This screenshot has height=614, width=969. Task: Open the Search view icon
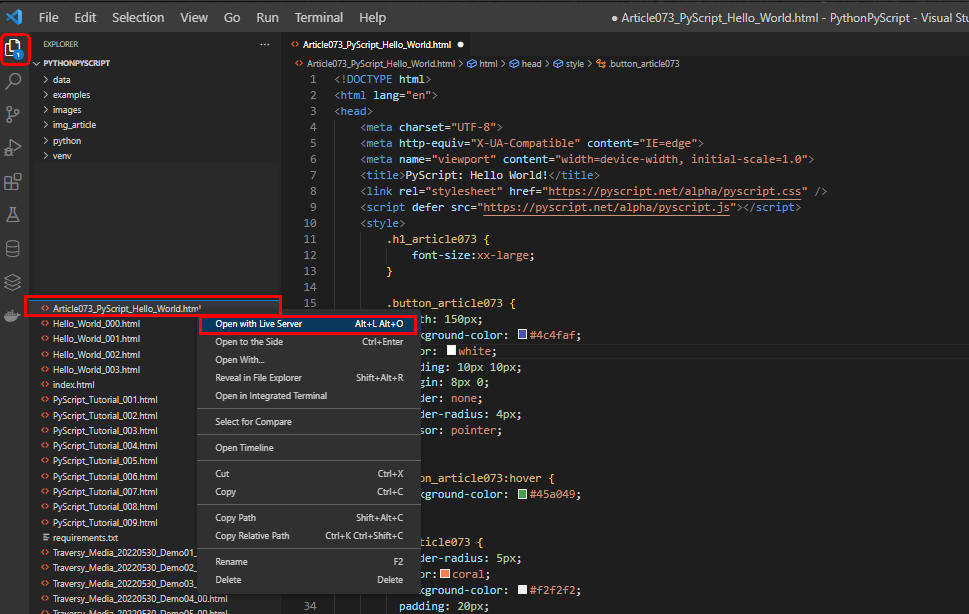pyautogui.click(x=13, y=81)
